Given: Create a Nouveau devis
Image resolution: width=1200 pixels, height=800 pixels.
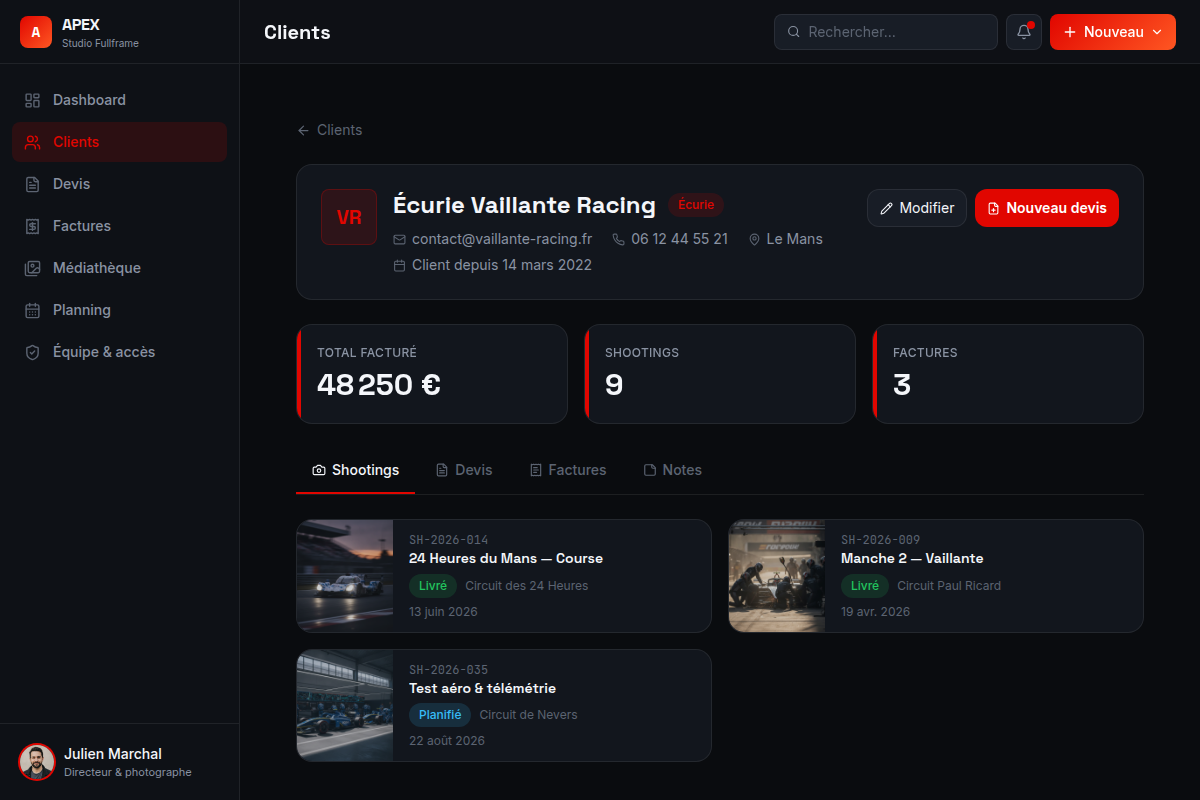Looking at the screenshot, I should coord(1047,208).
